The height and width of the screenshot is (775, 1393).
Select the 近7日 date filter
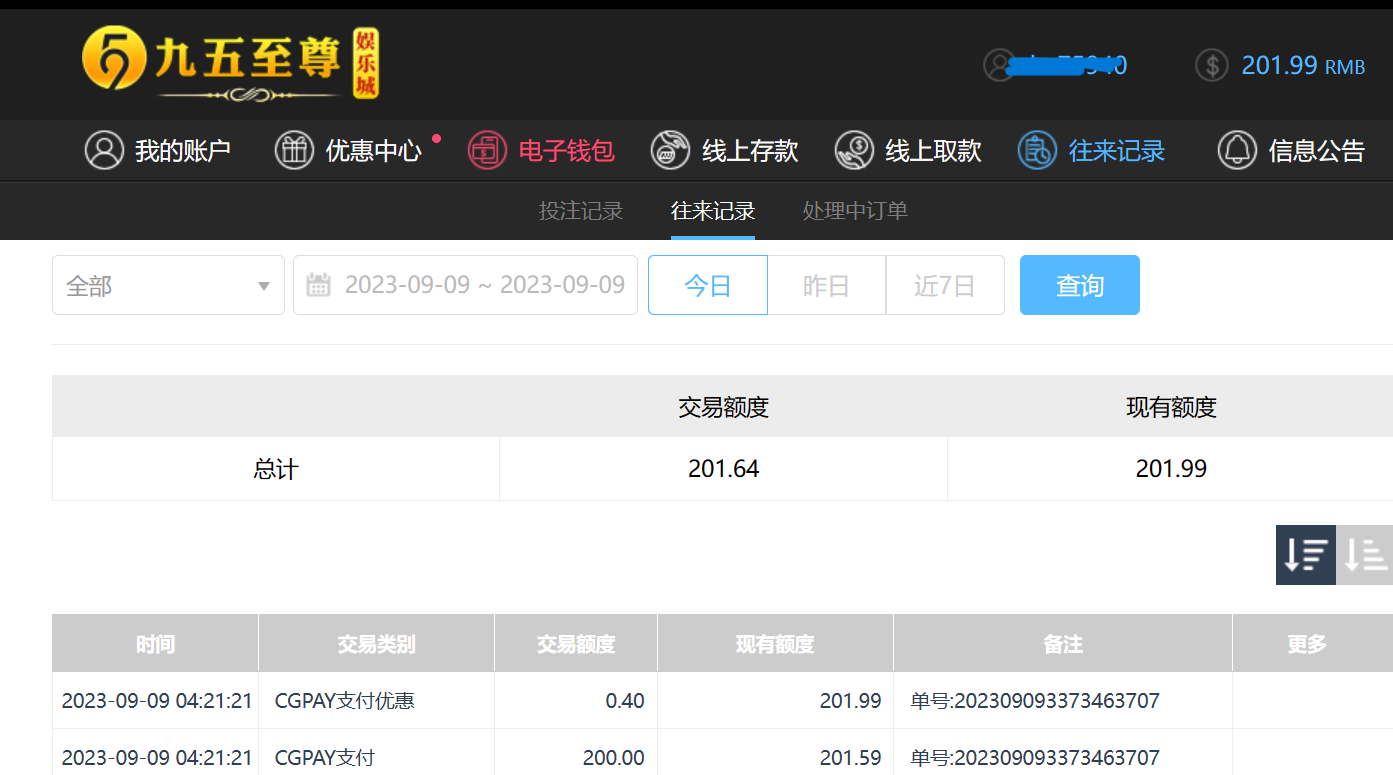pos(945,285)
